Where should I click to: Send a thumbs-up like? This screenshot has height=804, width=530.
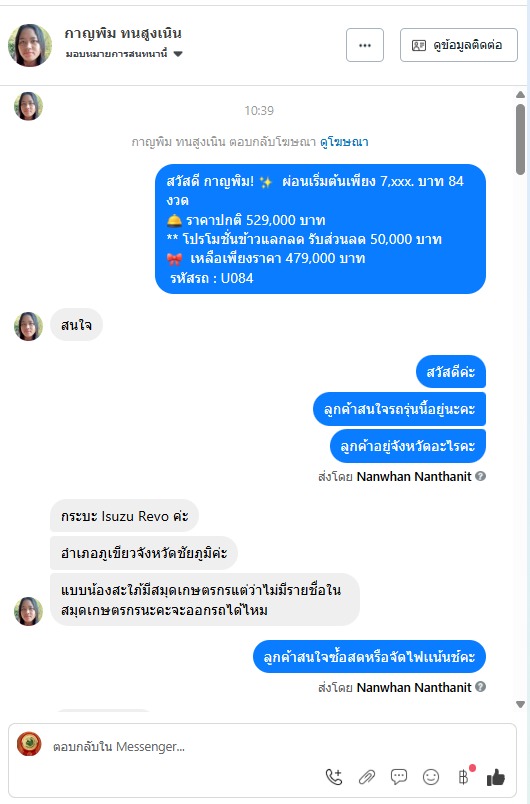point(496,777)
